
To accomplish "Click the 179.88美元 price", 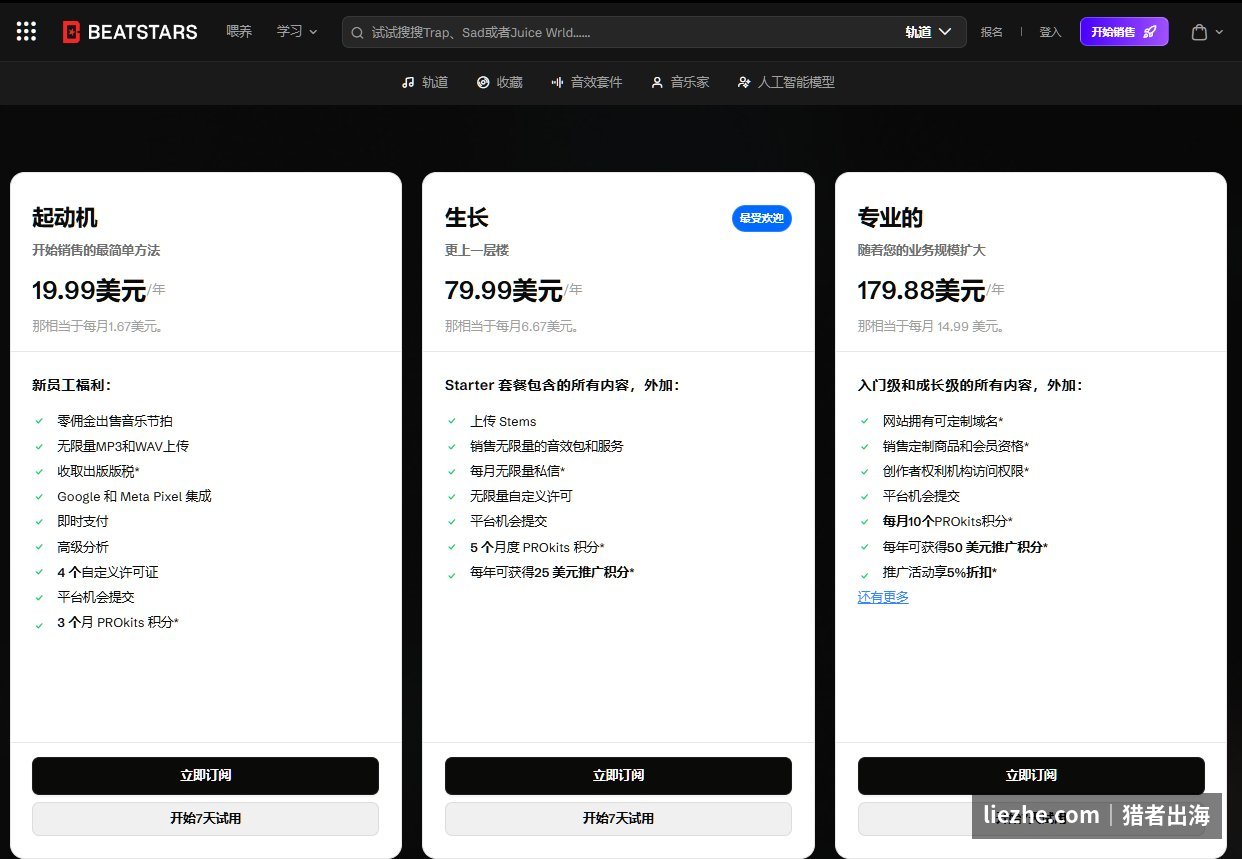I will 921,290.
